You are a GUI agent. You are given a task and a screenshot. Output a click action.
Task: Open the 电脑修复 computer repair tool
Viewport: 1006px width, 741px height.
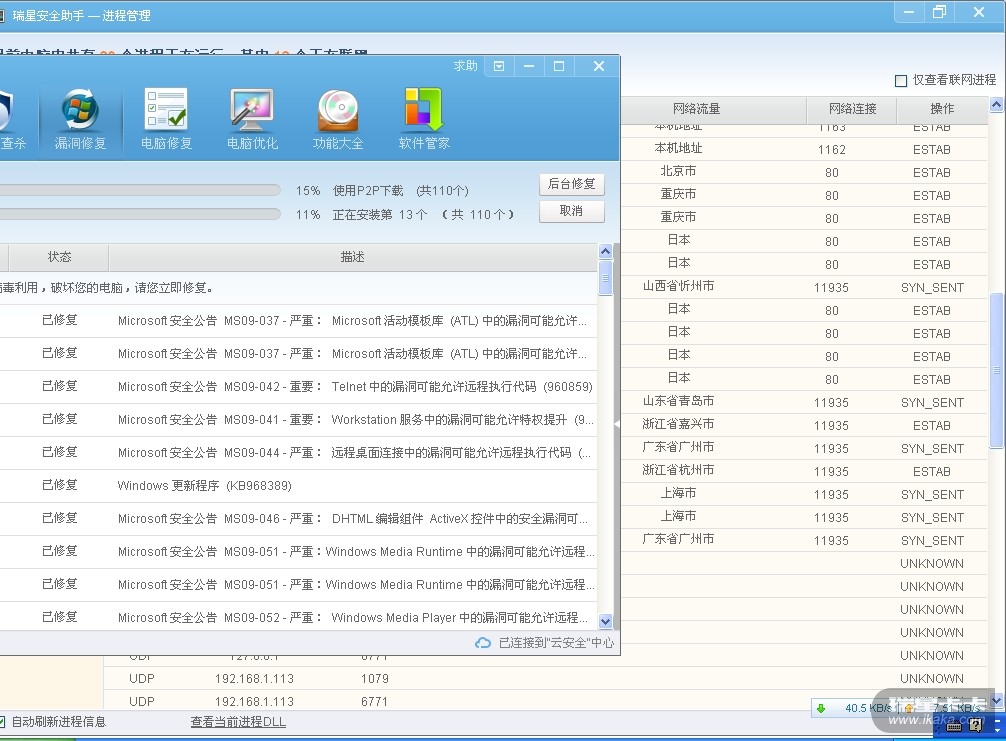point(166,119)
